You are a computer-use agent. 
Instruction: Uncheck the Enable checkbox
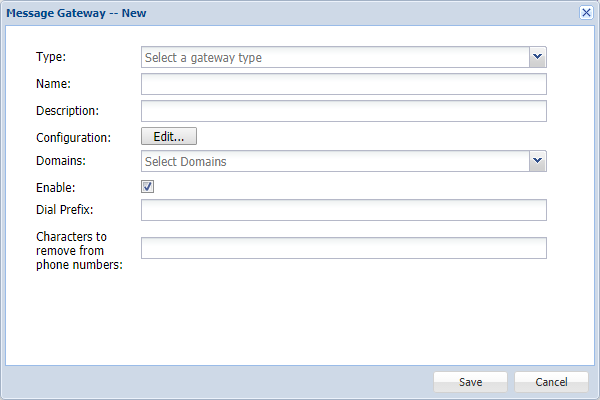(148, 186)
